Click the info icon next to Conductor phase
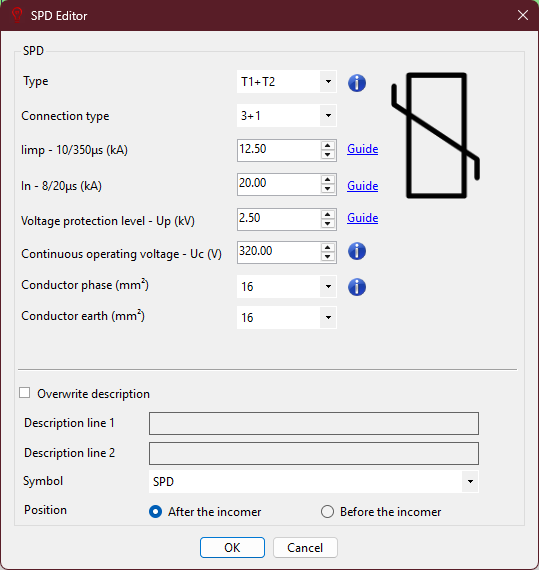539x570 pixels. [x=357, y=287]
